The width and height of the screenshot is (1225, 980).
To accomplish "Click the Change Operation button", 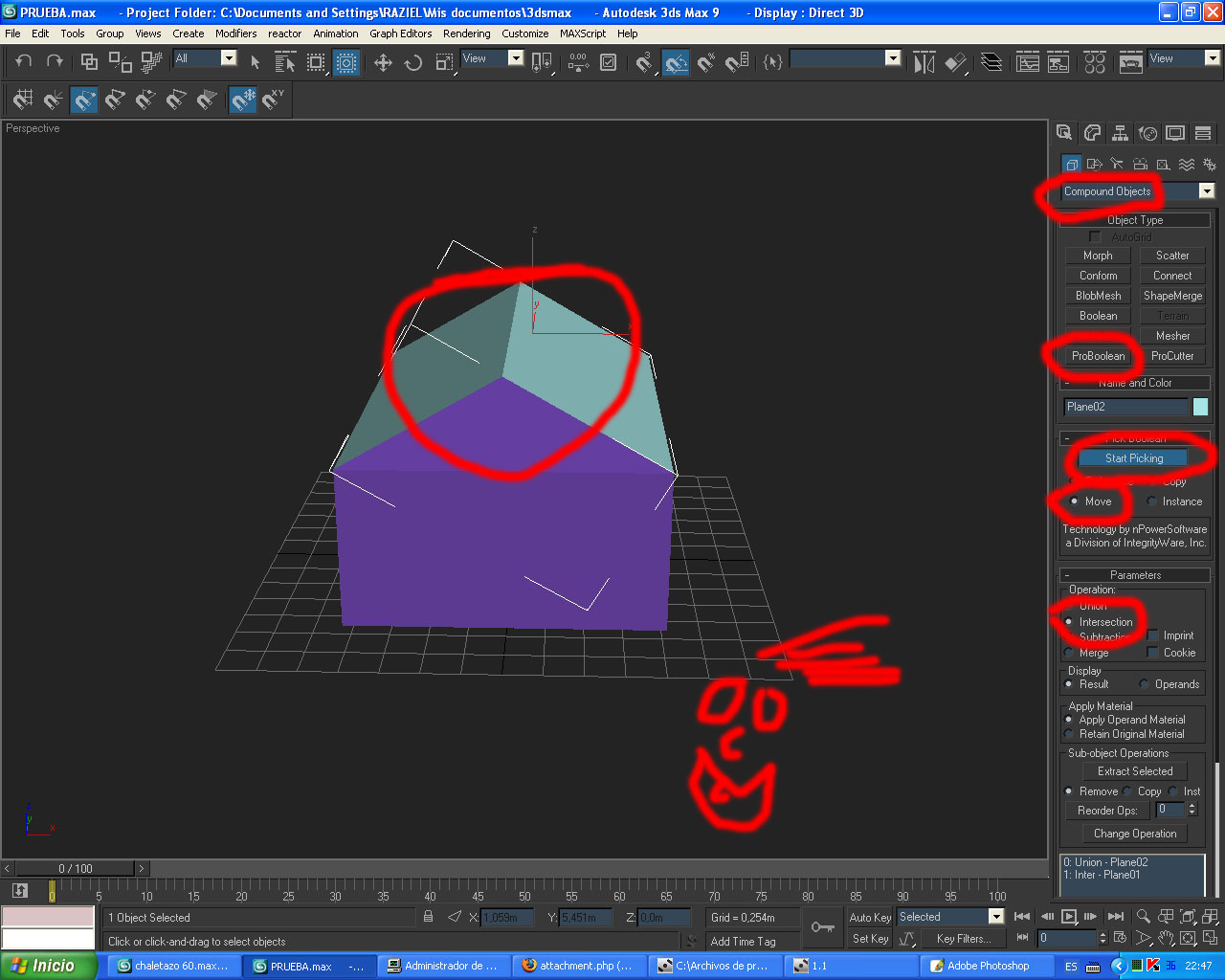I will point(1135,834).
